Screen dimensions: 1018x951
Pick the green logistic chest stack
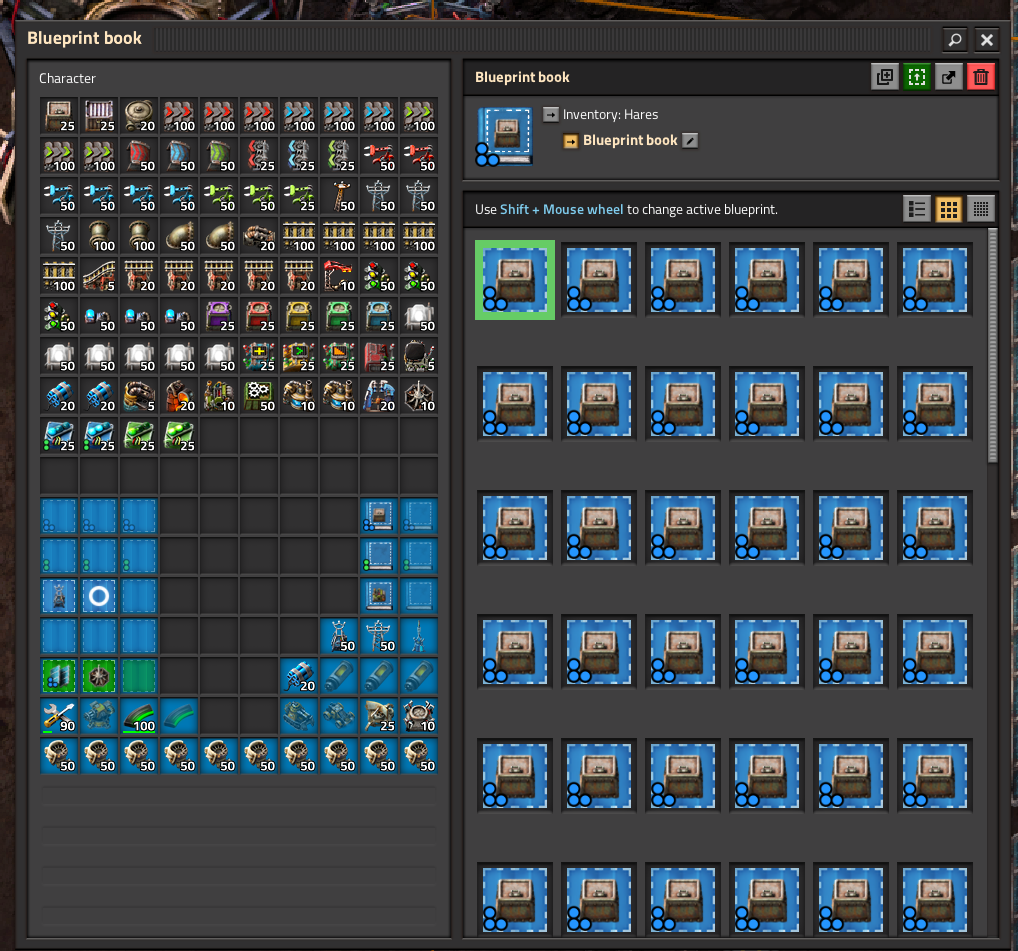339,317
